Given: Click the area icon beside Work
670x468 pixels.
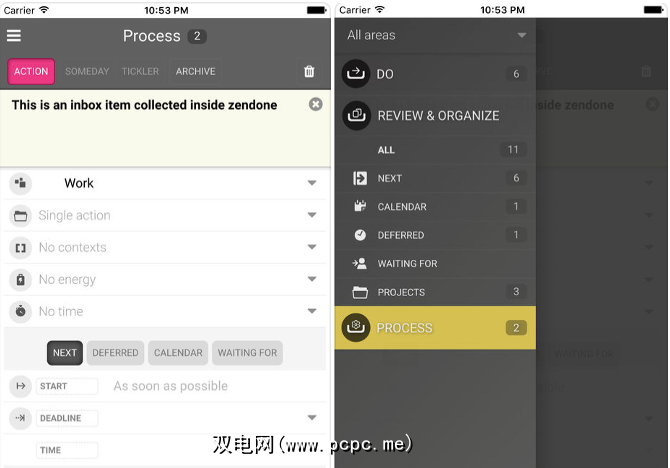Looking at the screenshot, I should pyautogui.click(x=20, y=183).
